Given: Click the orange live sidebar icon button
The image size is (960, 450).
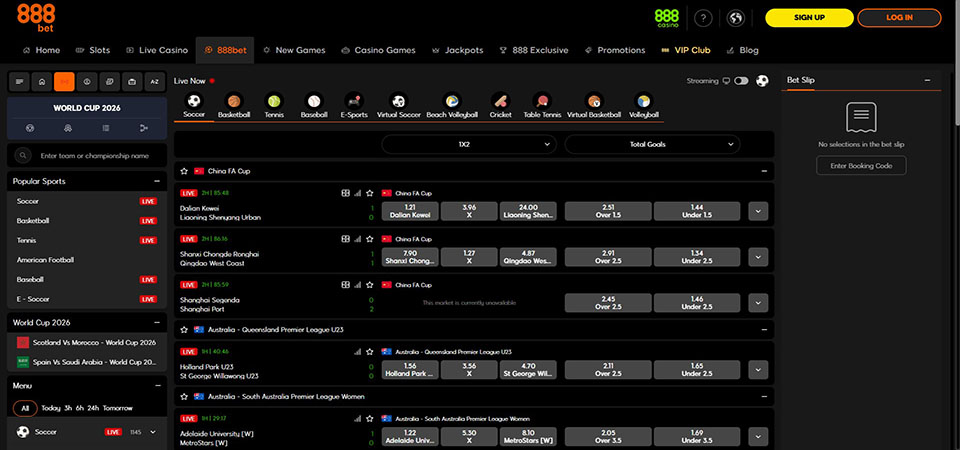Looking at the screenshot, I should point(64,81).
